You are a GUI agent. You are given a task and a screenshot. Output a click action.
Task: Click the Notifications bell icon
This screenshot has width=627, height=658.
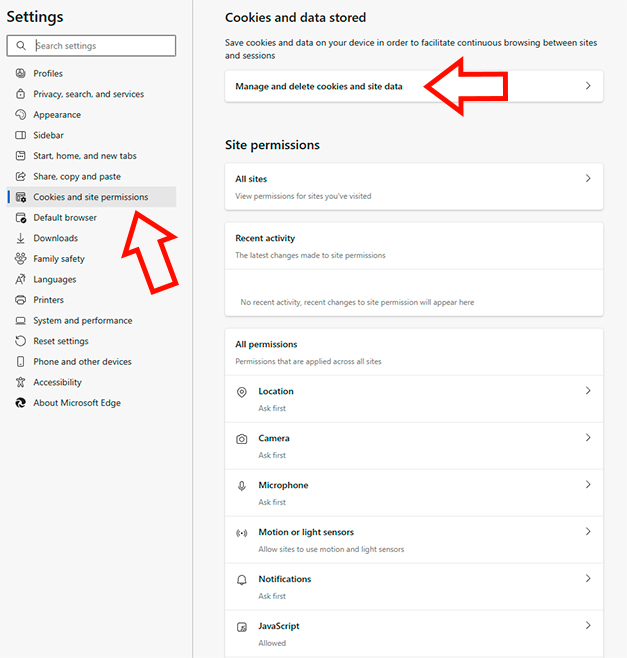click(242, 580)
